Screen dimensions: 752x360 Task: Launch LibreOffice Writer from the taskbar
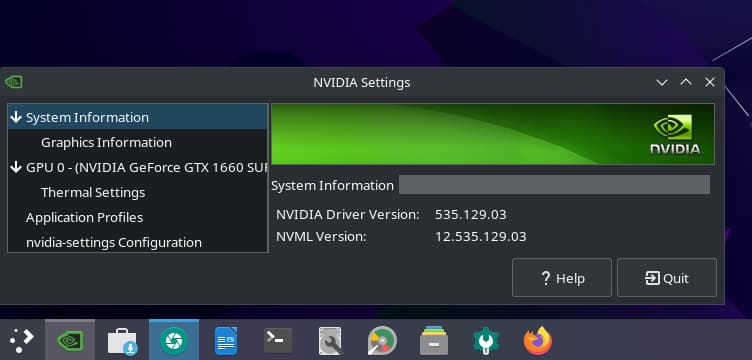pyautogui.click(x=226, y=341)
